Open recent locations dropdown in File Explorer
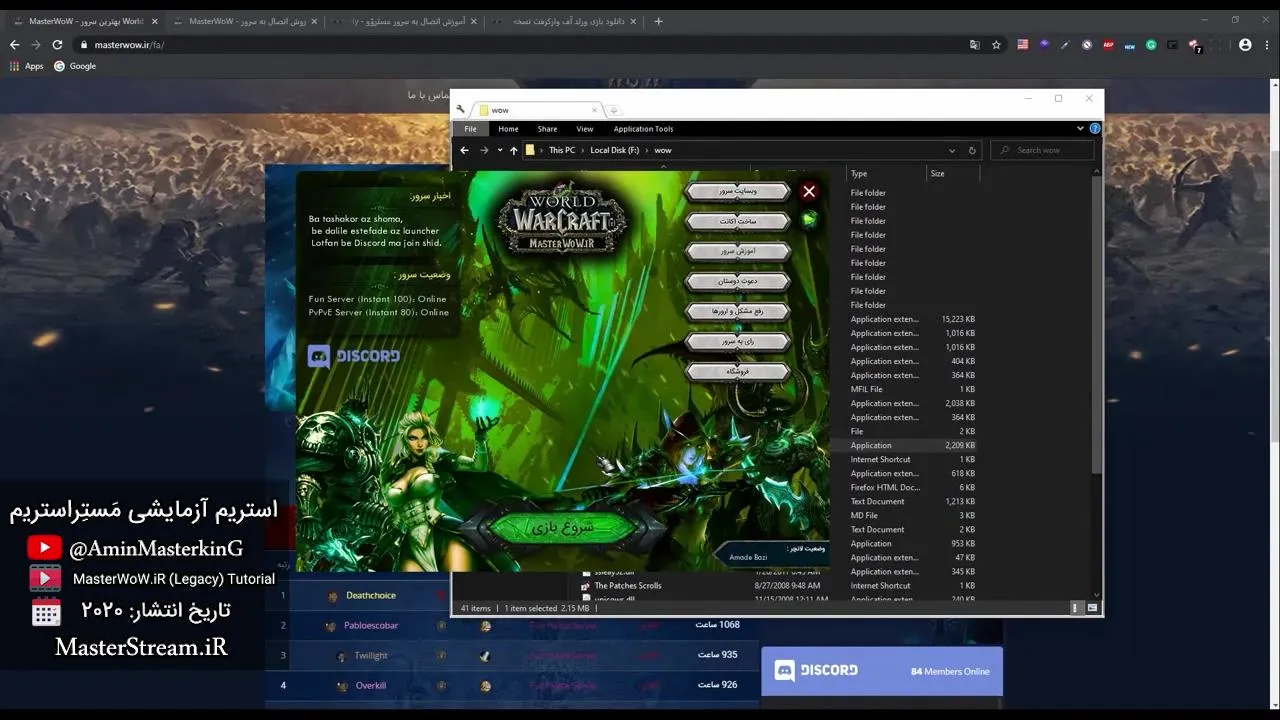The image size is (1280, 720). [x=499, y=151]
